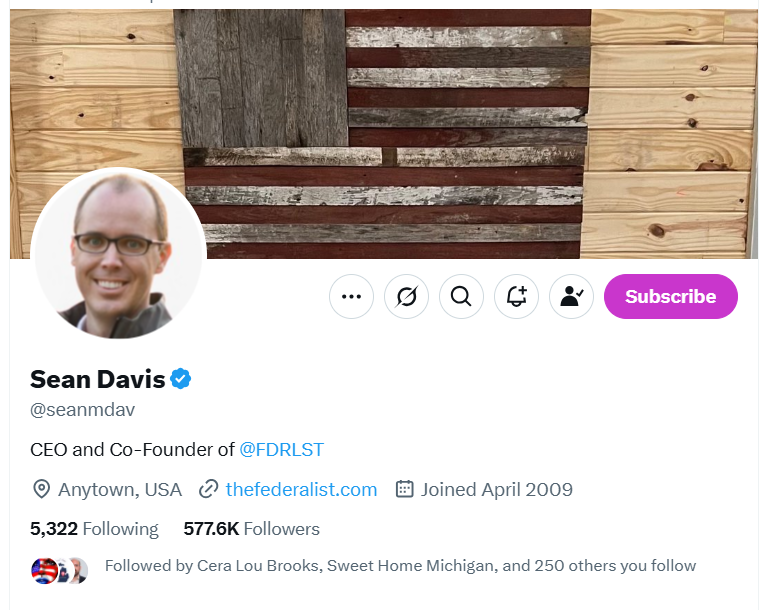Toggle the following person-check button
The height and width of the screenshot is (610, 777).
click(571, 296)
